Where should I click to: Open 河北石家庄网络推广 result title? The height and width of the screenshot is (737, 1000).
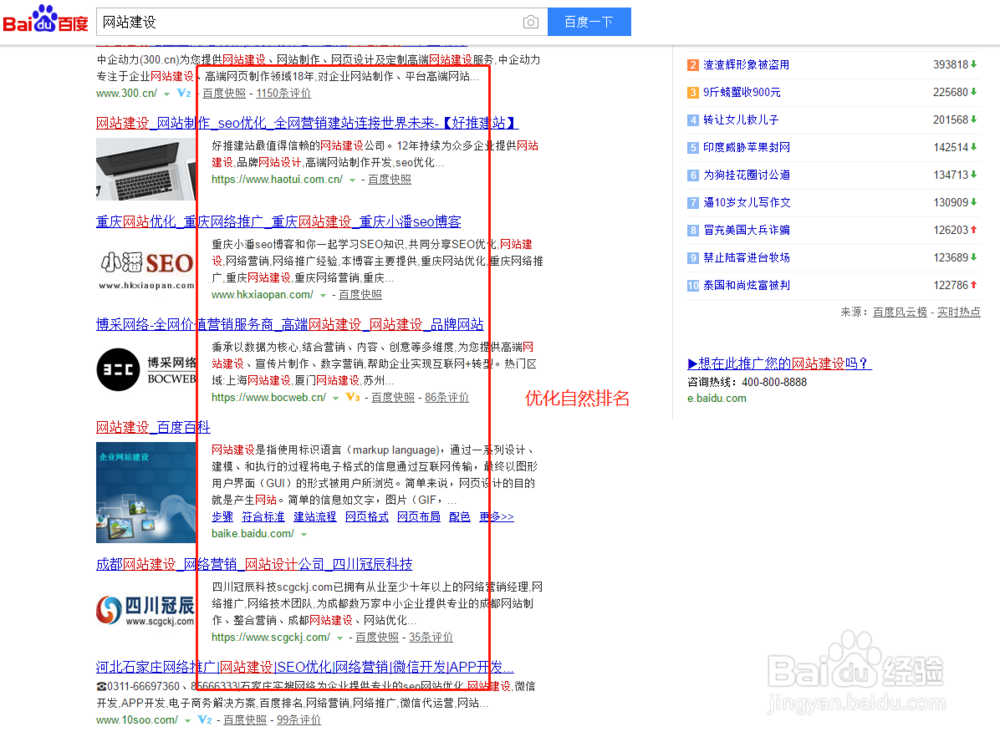(305, 667)
